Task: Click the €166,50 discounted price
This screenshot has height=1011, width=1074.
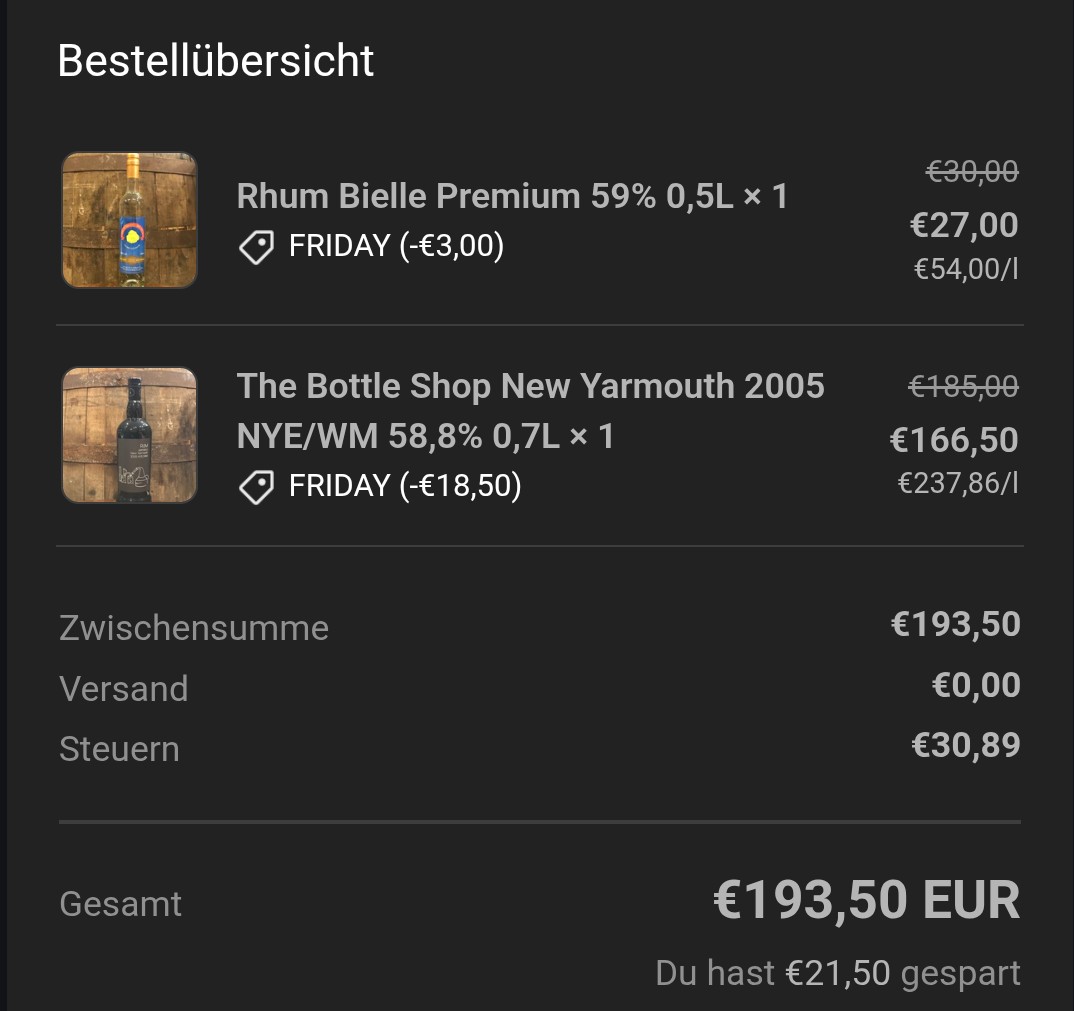Action: 954,439
